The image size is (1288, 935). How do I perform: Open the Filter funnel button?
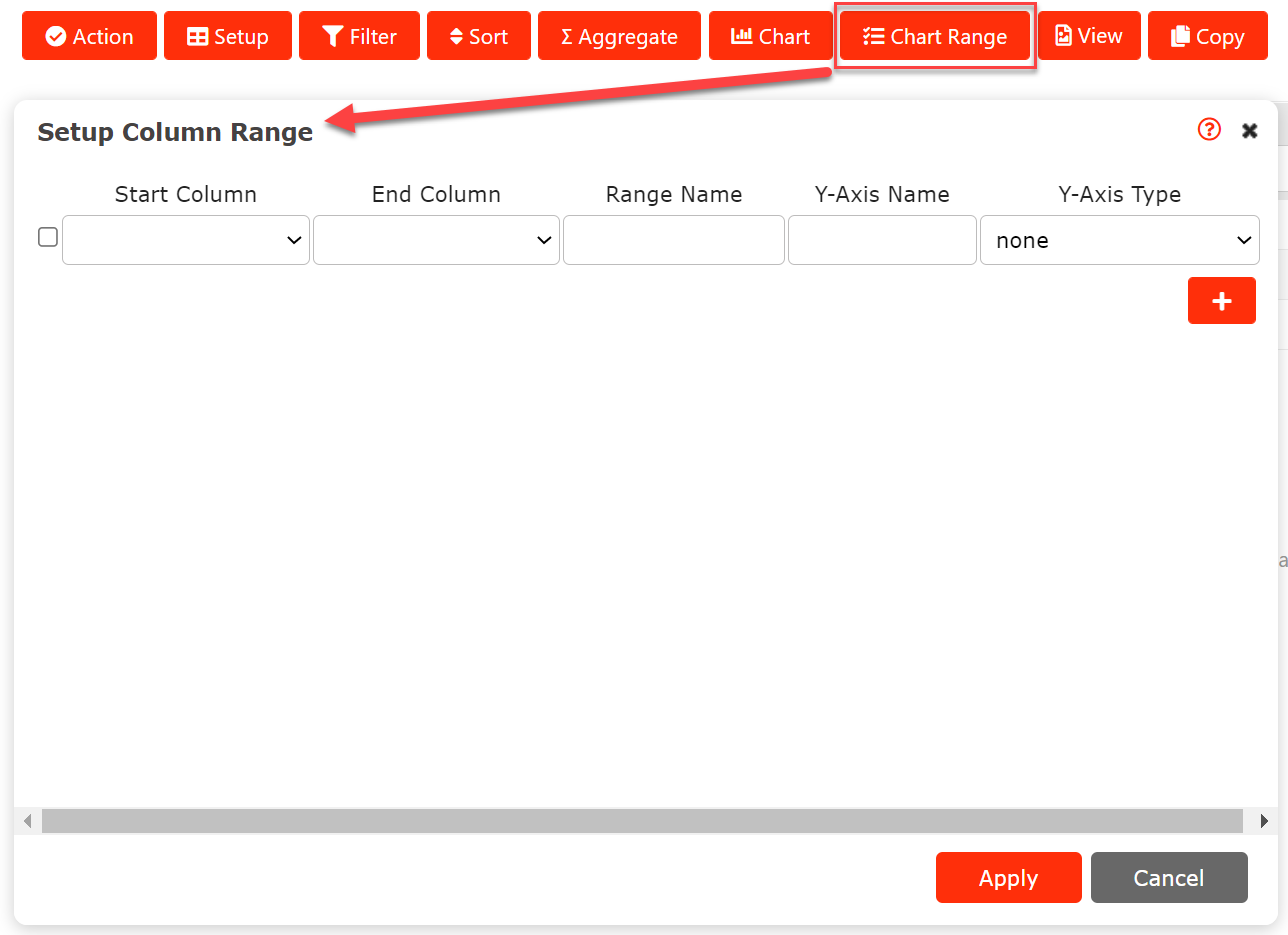coord(359,37)
